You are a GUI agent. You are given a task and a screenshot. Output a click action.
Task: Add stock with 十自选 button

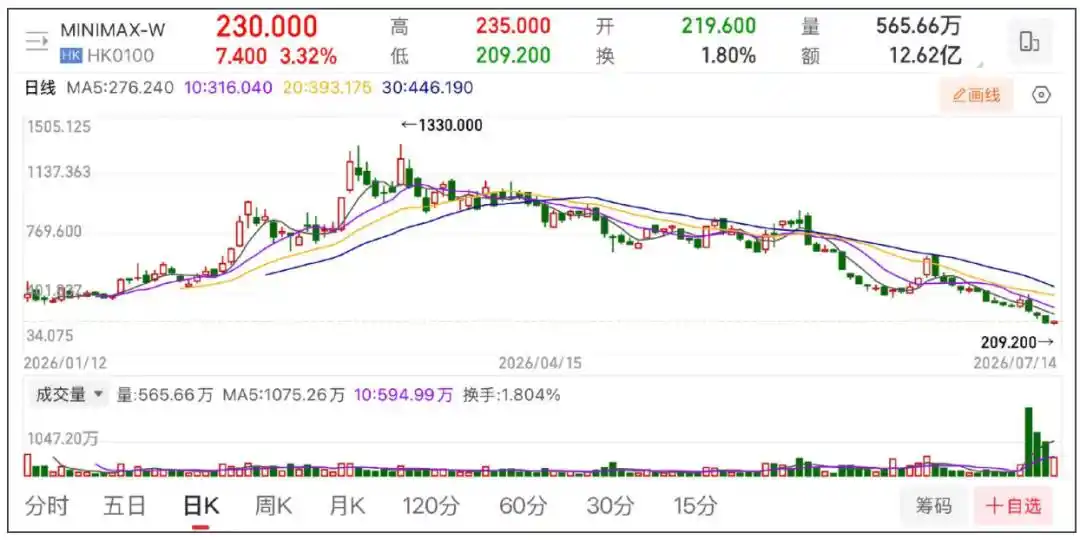tap(1013, 506)
